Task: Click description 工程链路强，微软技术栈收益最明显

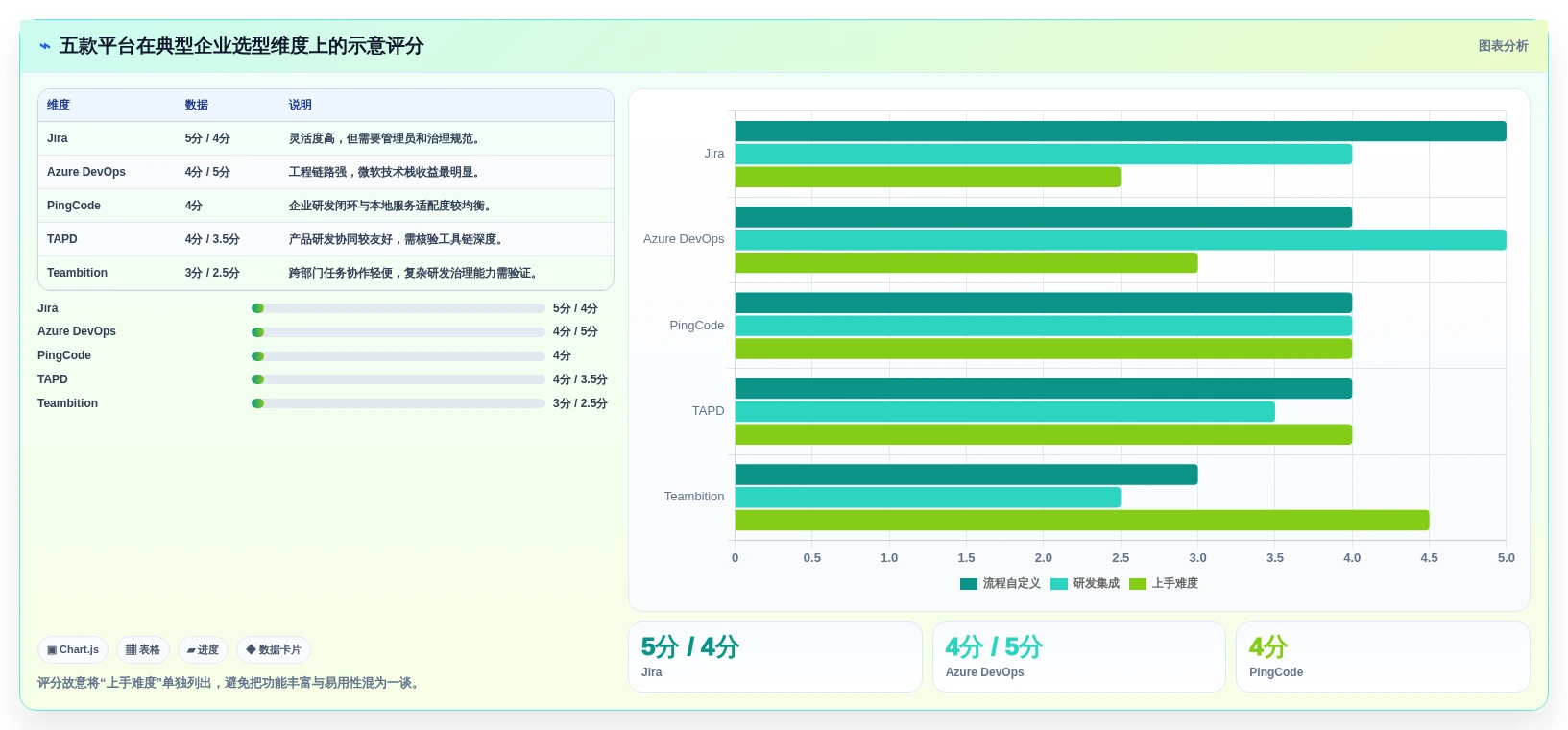Action: click(384, 172)
